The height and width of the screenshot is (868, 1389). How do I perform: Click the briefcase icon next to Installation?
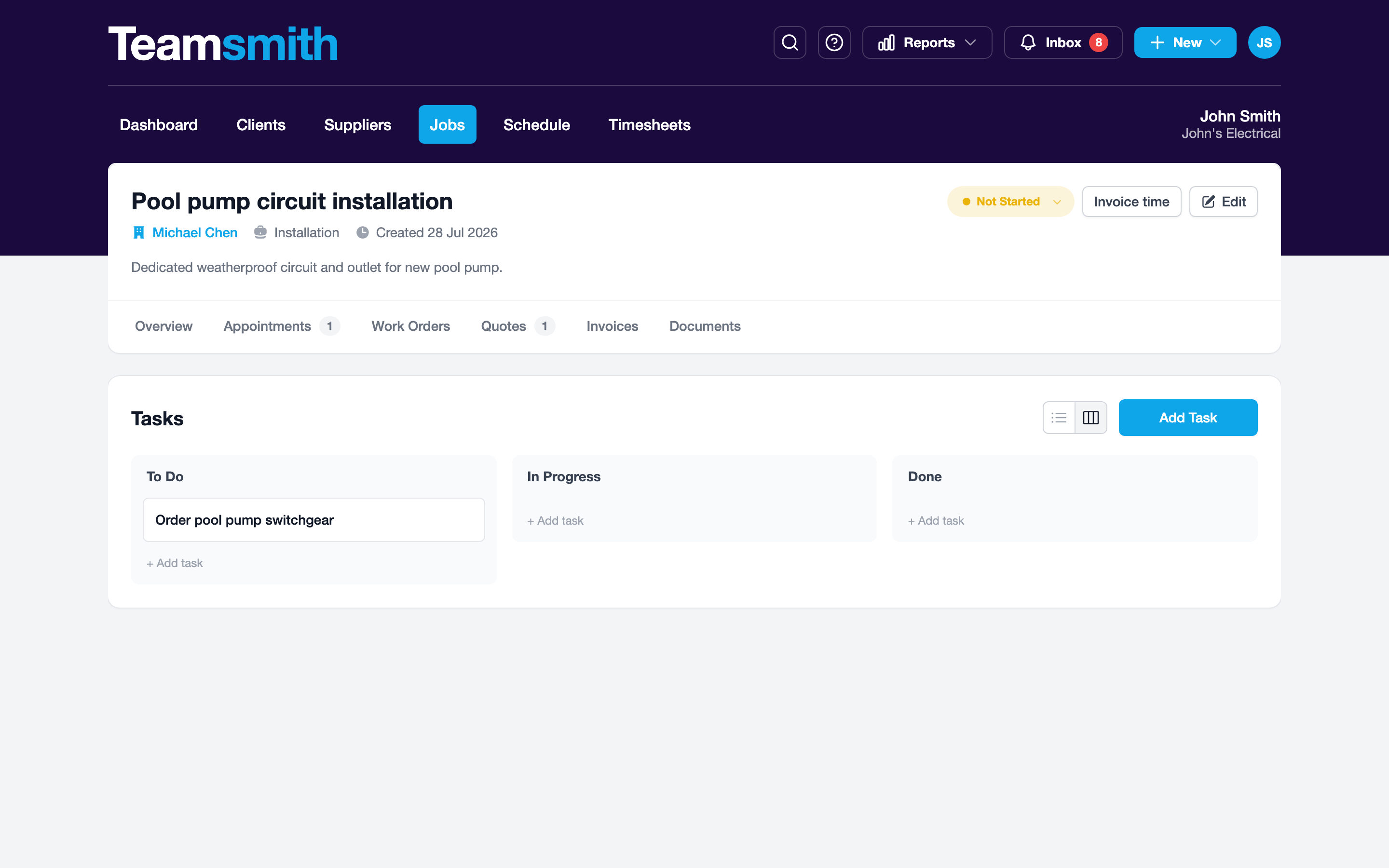[260, 232]
